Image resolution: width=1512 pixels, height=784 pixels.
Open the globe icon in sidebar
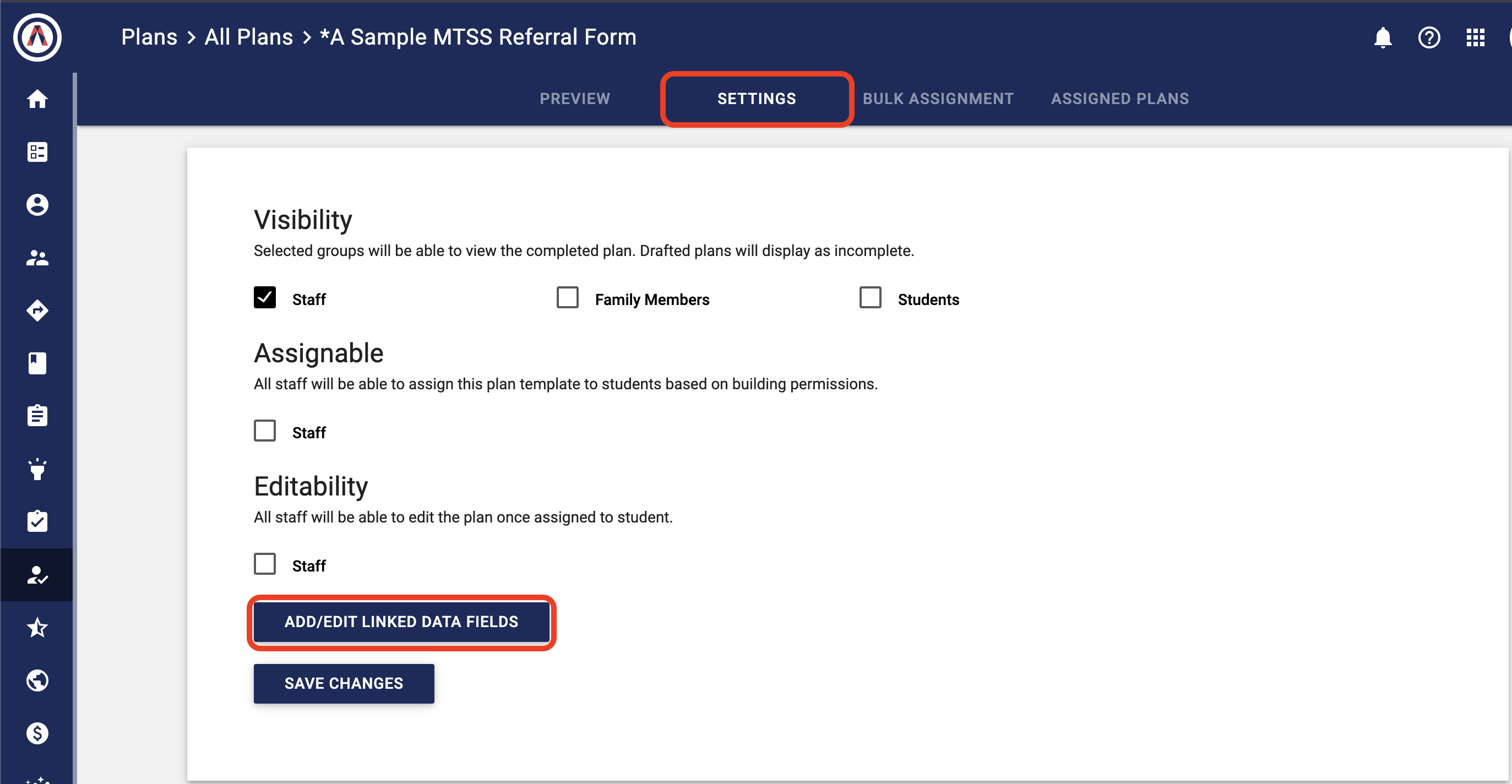pyautogui.click(x=37, y=680)
